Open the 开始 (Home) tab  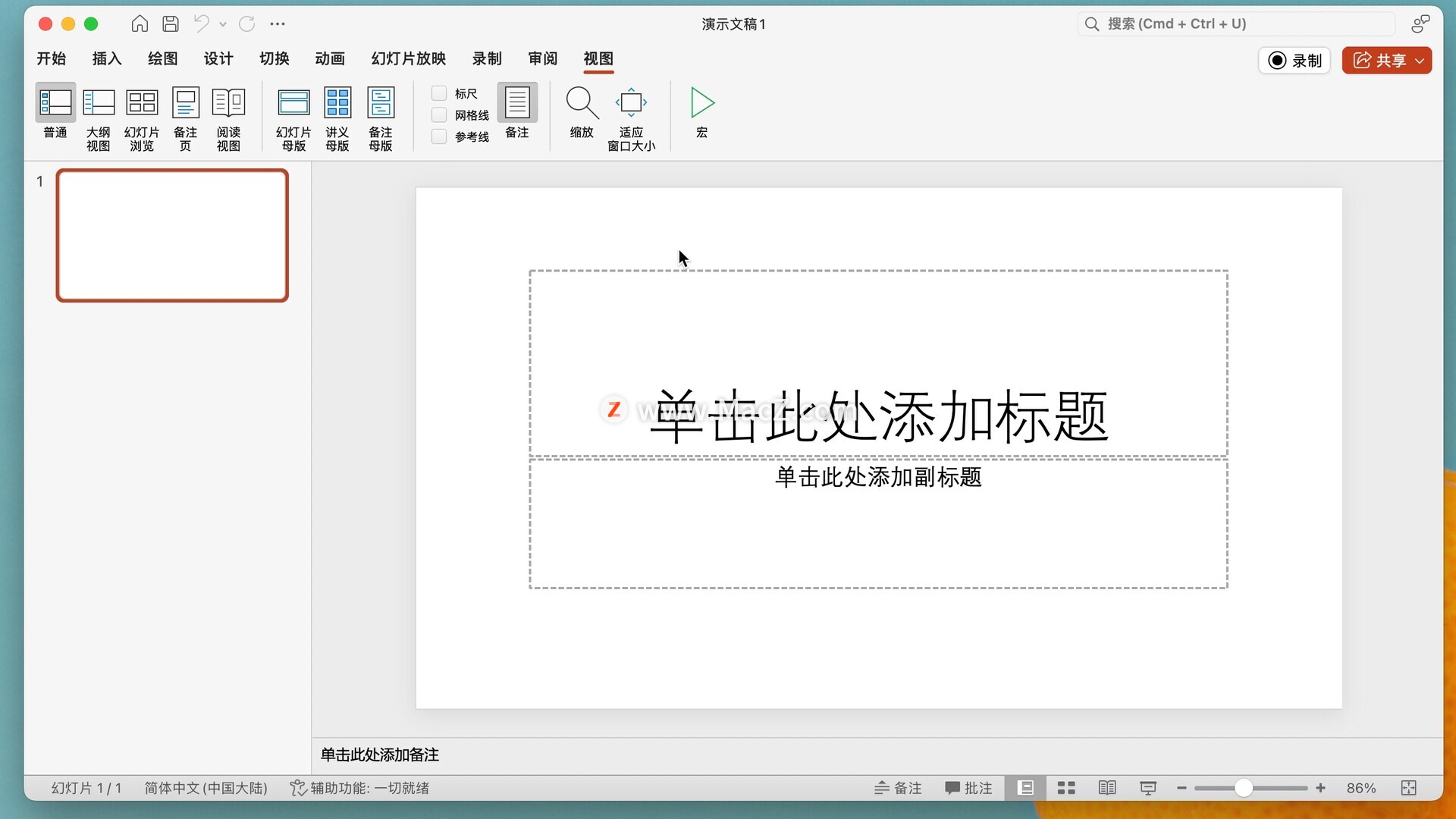click(52, 58)
